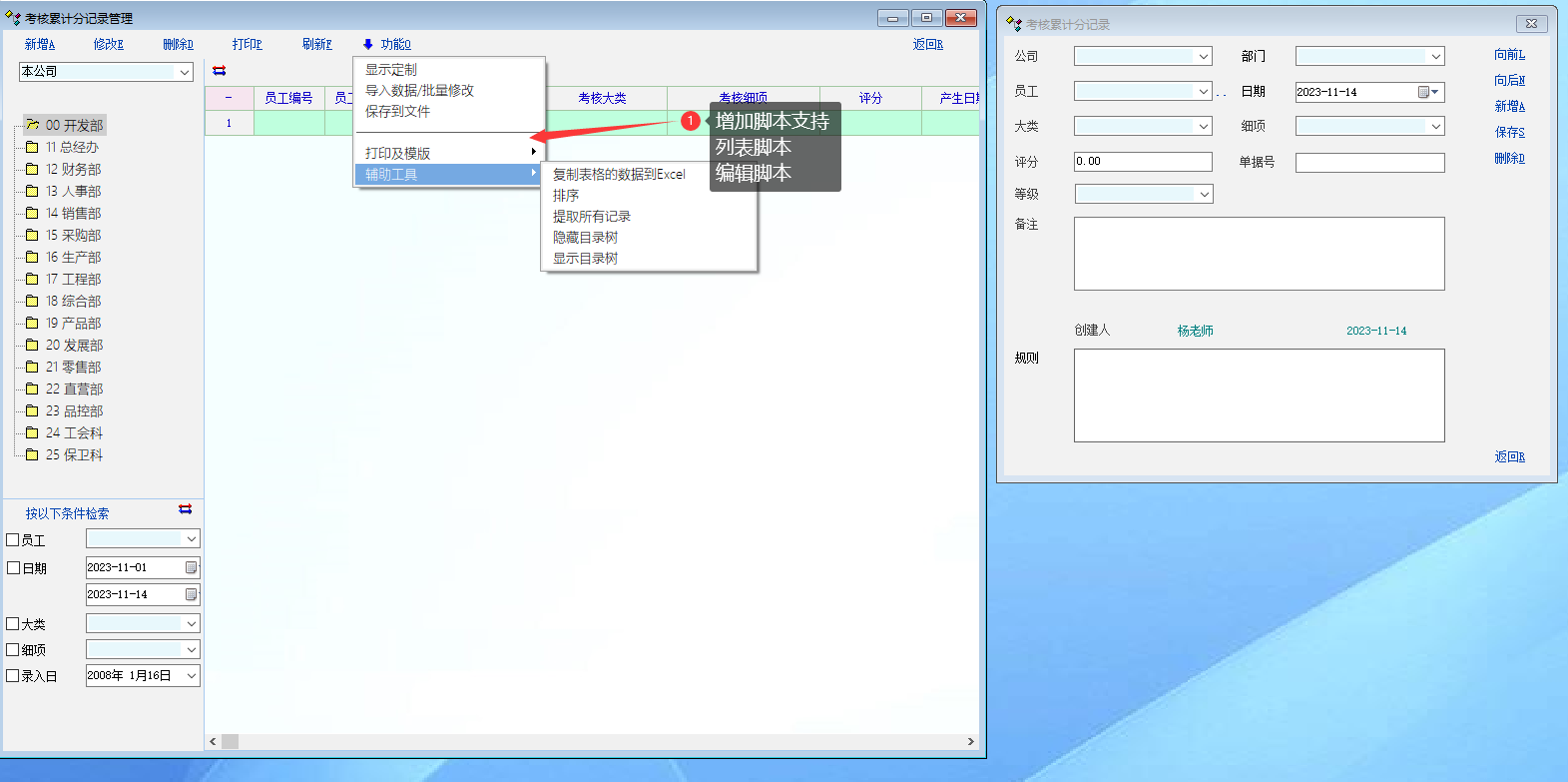Open the 部门 dropdown in the record dialog
Viewport: 1568px width, 782px height.
(x=1435, y=57)
